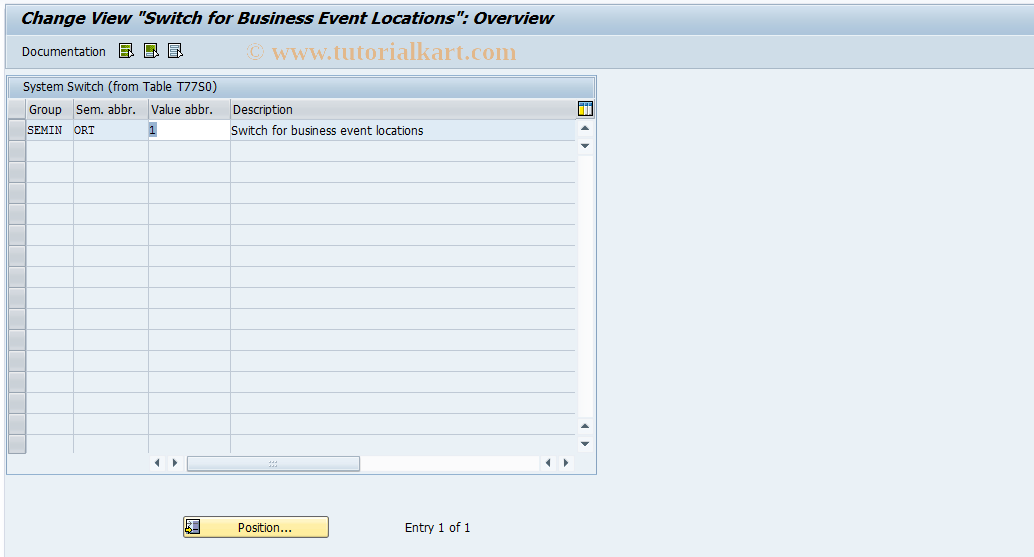Click the Select Block toolbar icon

[x=151, y=51]
